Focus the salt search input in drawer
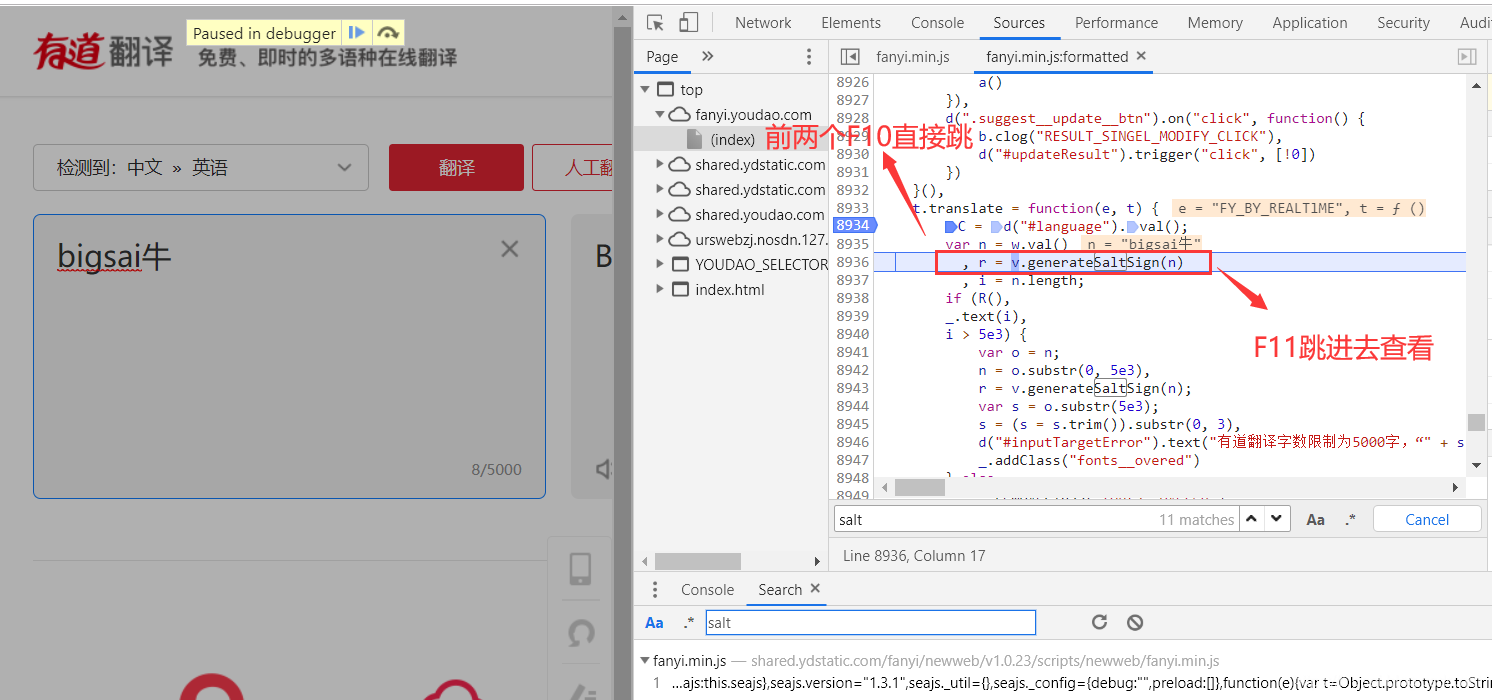This screenshot has width=1492, height=700. [x=870, y=622]
